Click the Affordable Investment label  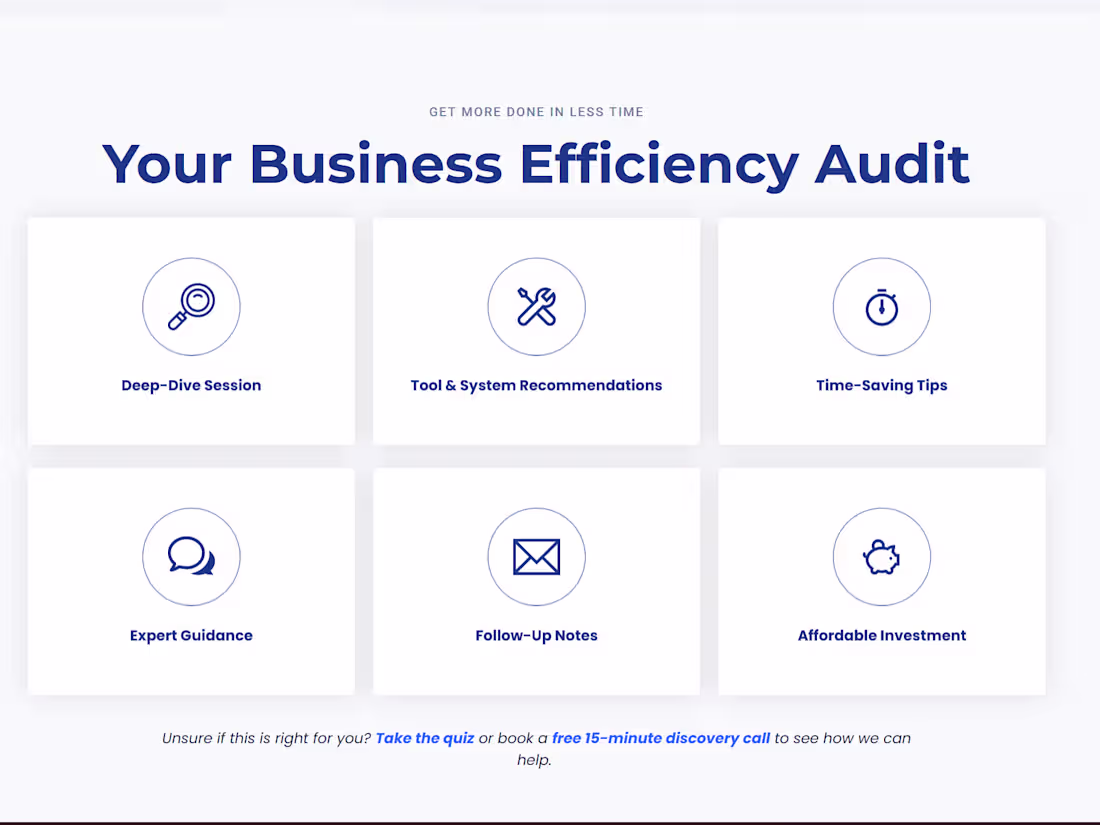tap(881, 635)
